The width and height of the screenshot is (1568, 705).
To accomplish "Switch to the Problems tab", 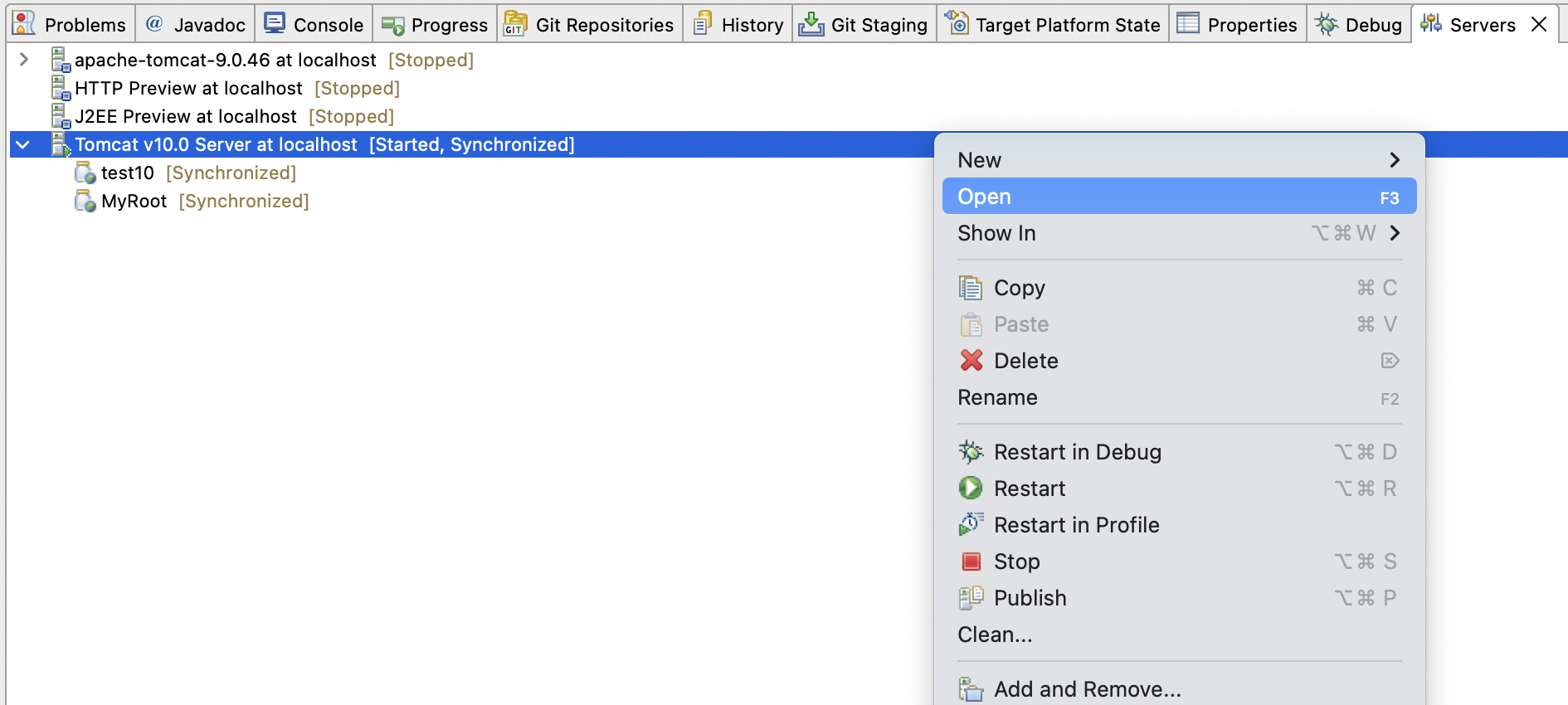I will click(71, 24).
